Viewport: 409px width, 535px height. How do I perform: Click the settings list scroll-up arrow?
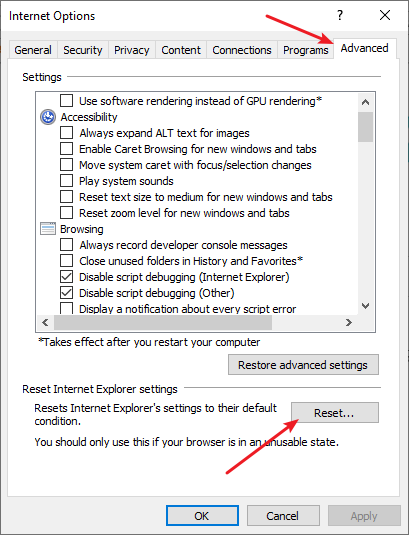click(x=365, y=102)
